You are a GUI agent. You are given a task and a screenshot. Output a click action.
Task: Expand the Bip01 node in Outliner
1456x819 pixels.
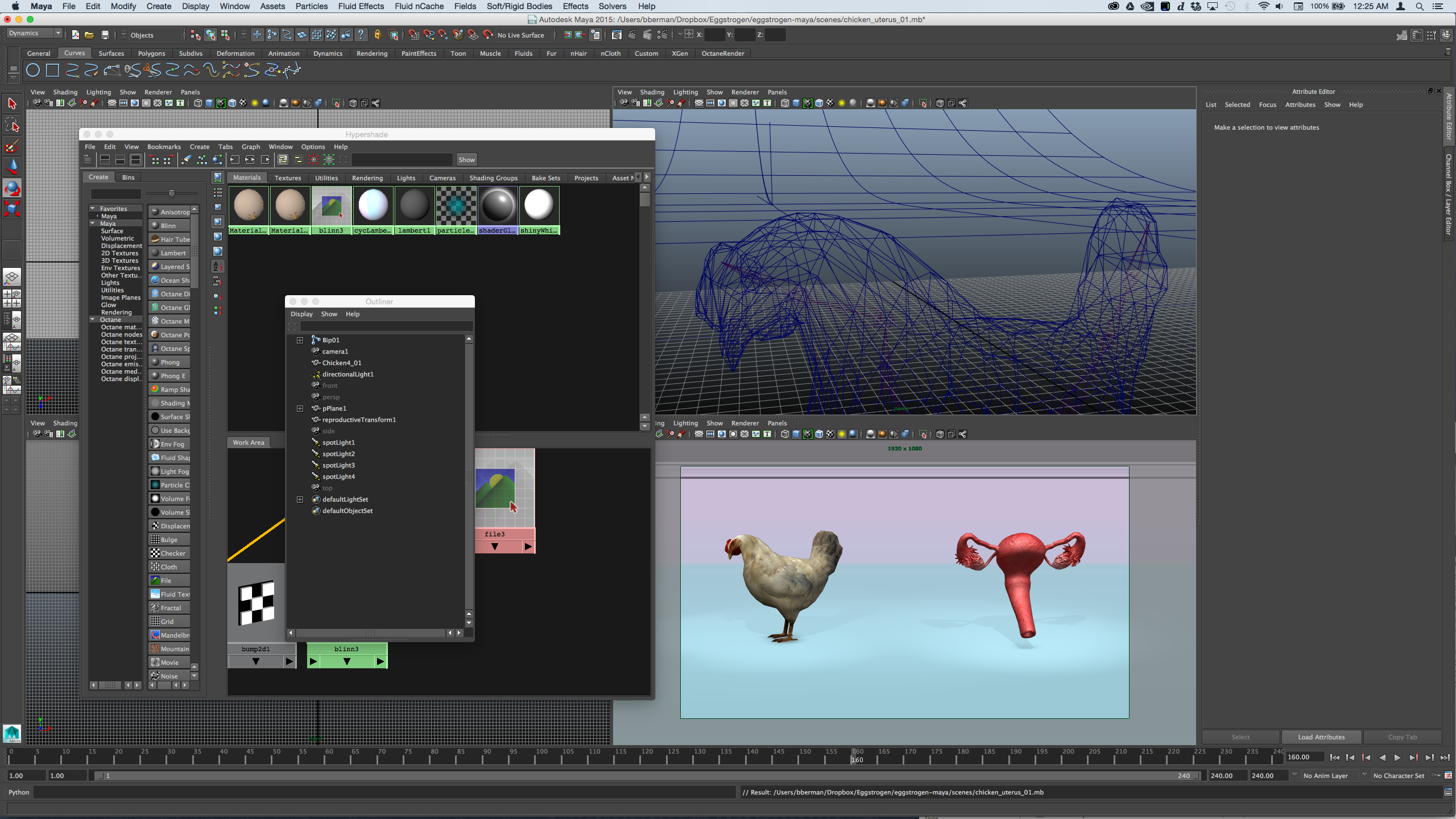[x=300, y=340]
